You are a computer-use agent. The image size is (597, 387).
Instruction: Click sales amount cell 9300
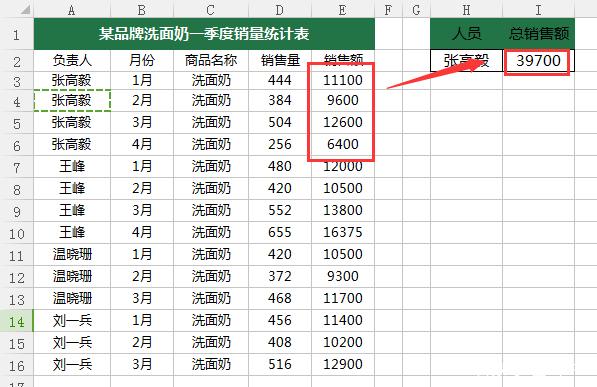pos(343,277)
